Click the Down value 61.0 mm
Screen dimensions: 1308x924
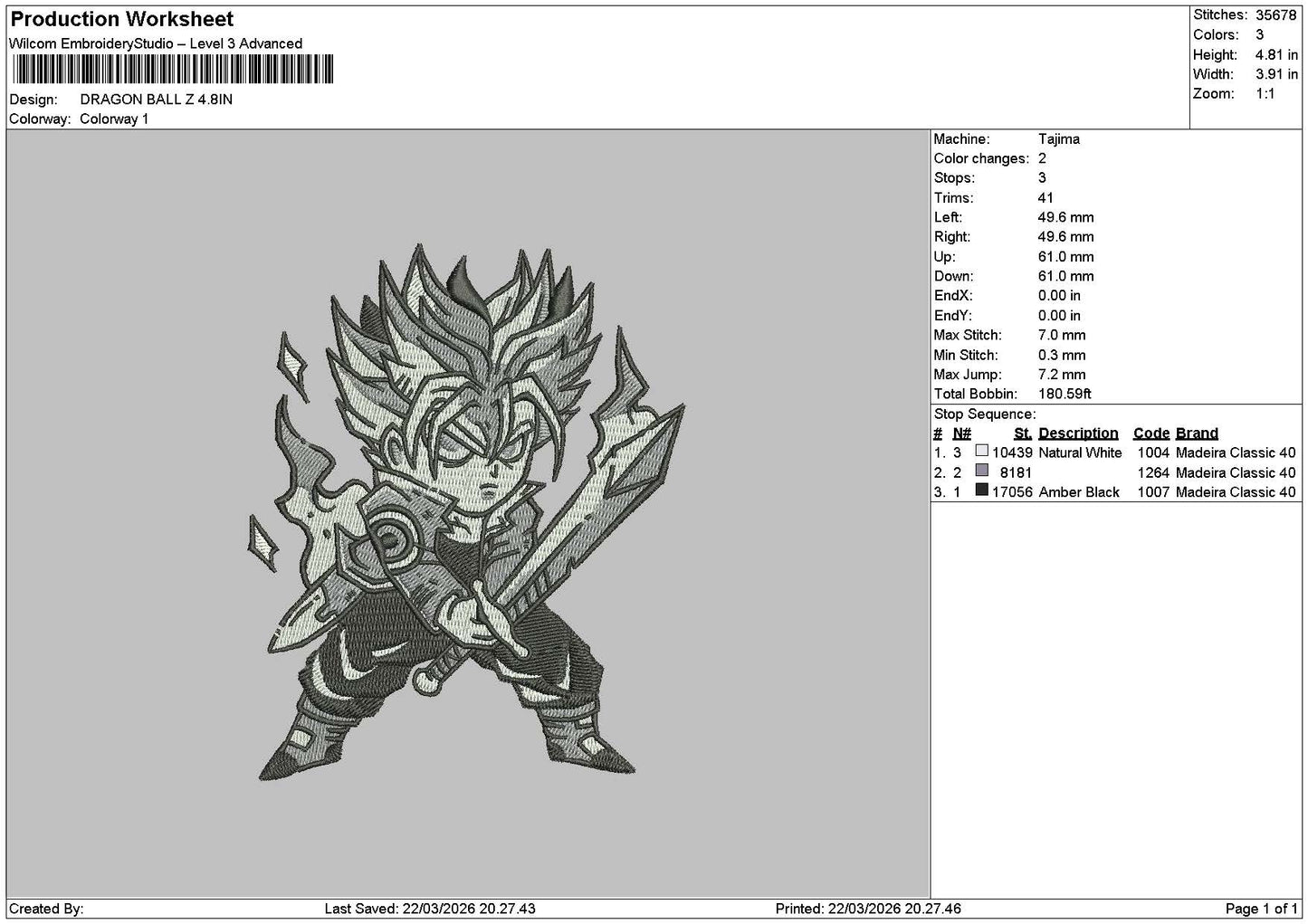pos(1066,277)
